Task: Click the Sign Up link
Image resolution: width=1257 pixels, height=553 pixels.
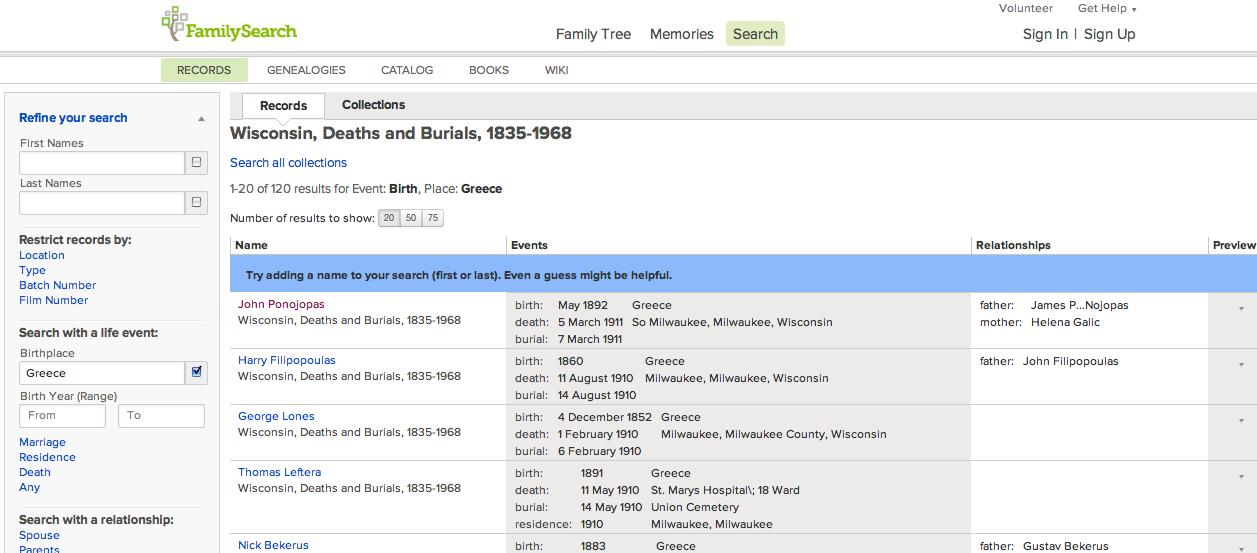Action: pos(1109,34)
